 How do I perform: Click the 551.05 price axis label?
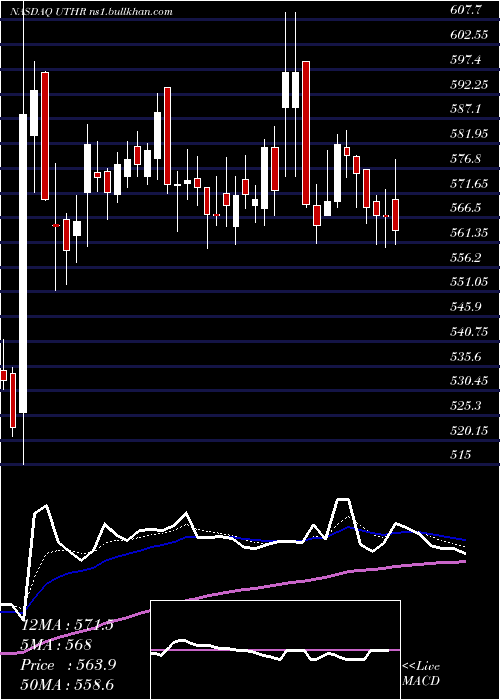click(469, 283)
